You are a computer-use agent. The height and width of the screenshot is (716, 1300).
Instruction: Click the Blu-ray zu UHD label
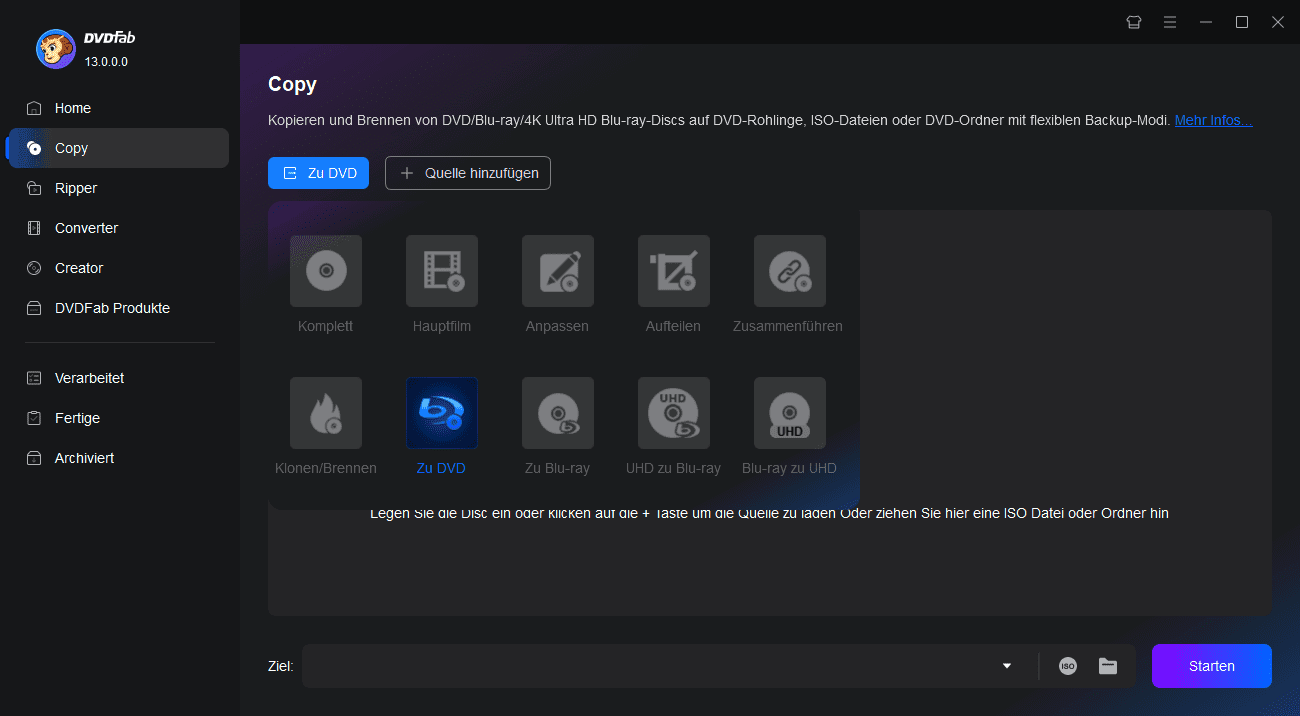[789, 468]
